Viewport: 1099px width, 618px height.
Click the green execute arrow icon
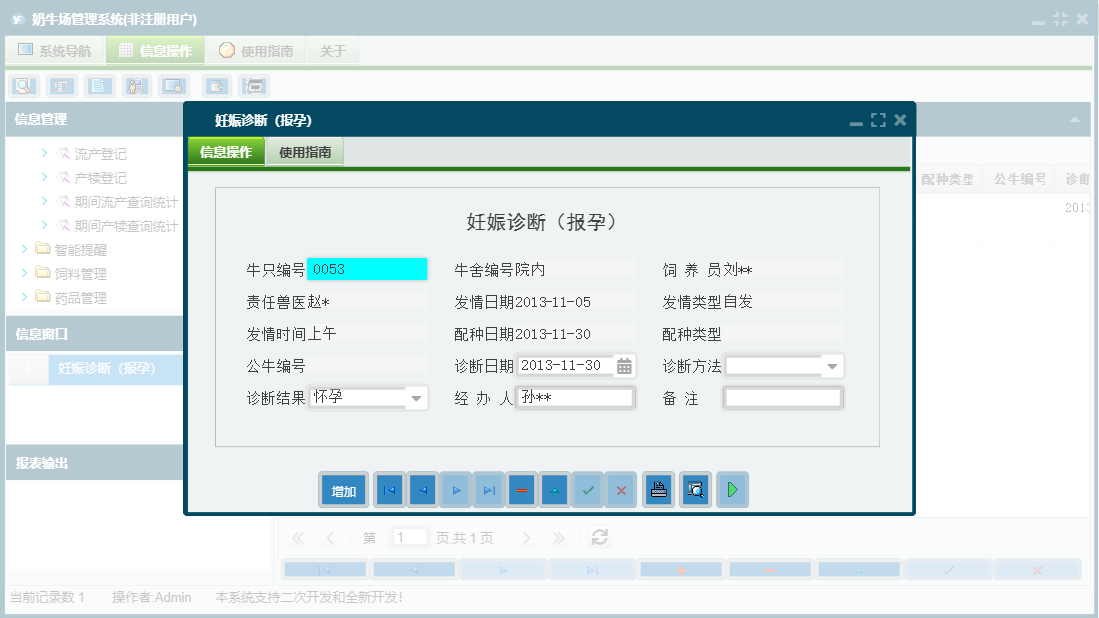(x=732, y=490)
